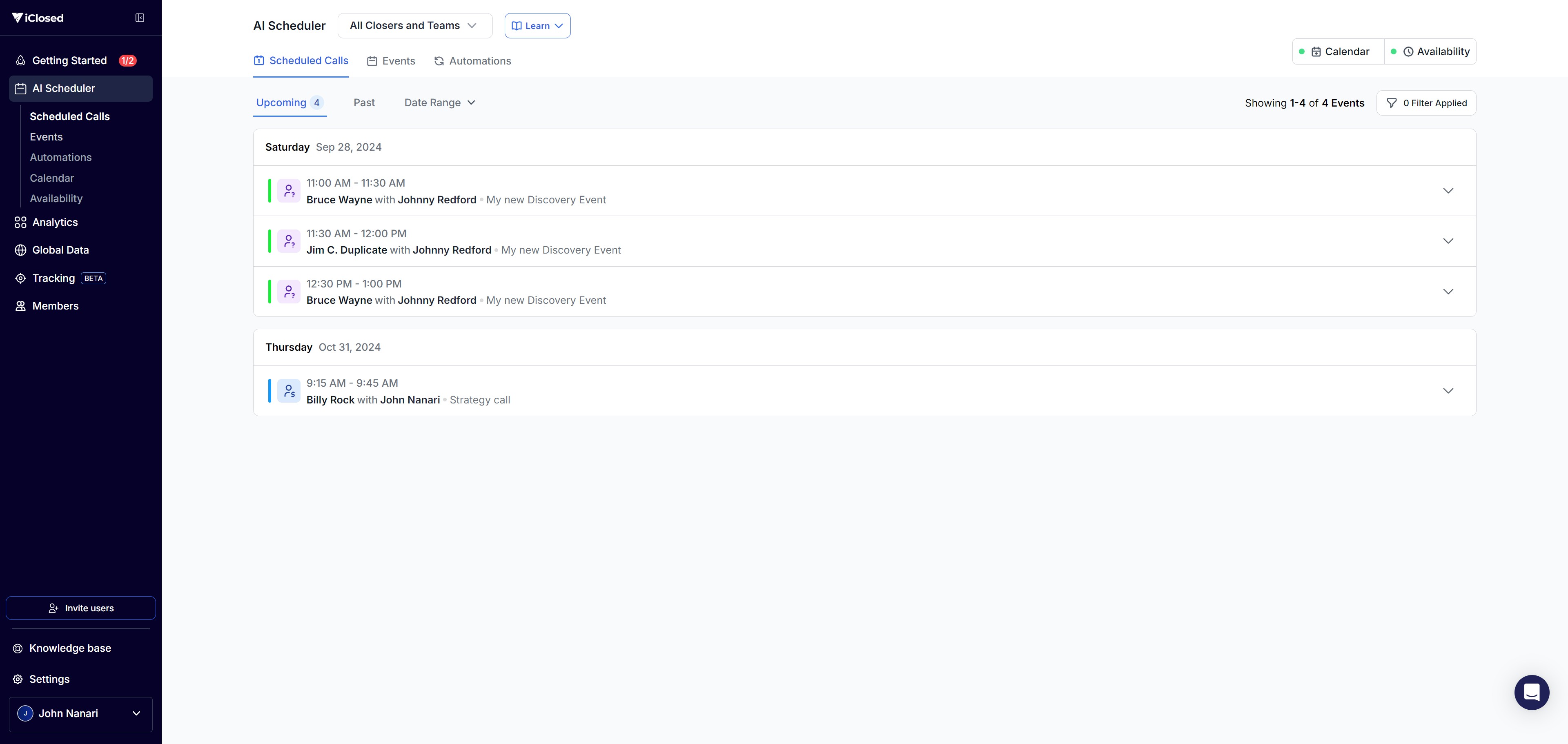The height and width of the screenshot is (744, 1568).
Task: Open the filter funnel button
Action: point(1425,103)
